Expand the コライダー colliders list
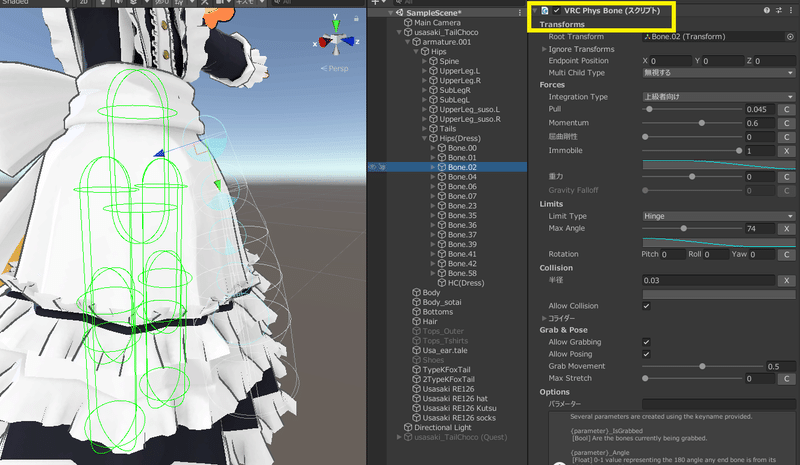This screenshot has width=800, height=465. [x=544, y=318]
